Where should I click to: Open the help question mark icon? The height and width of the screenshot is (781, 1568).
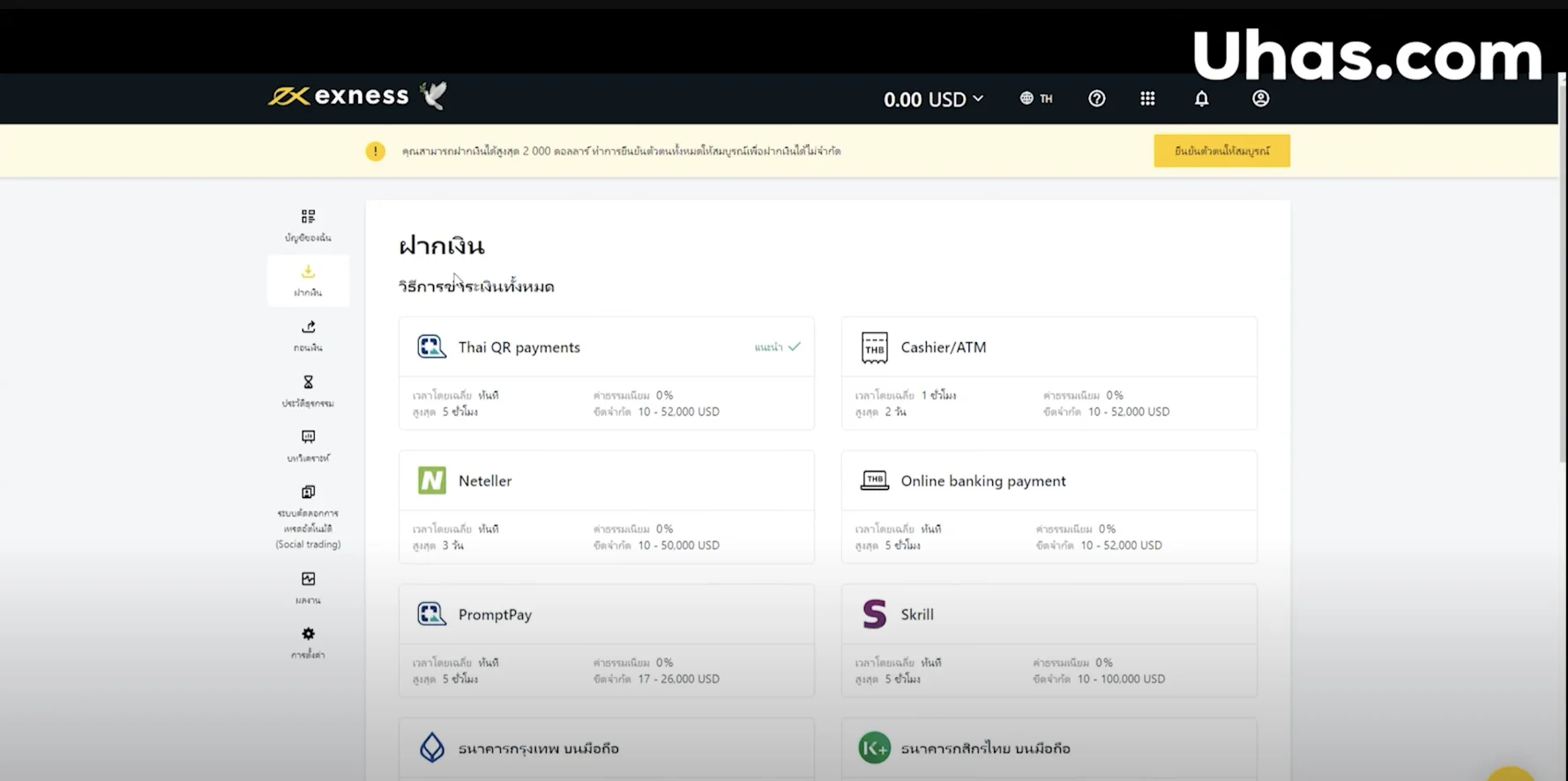[x=1096, y=99]
